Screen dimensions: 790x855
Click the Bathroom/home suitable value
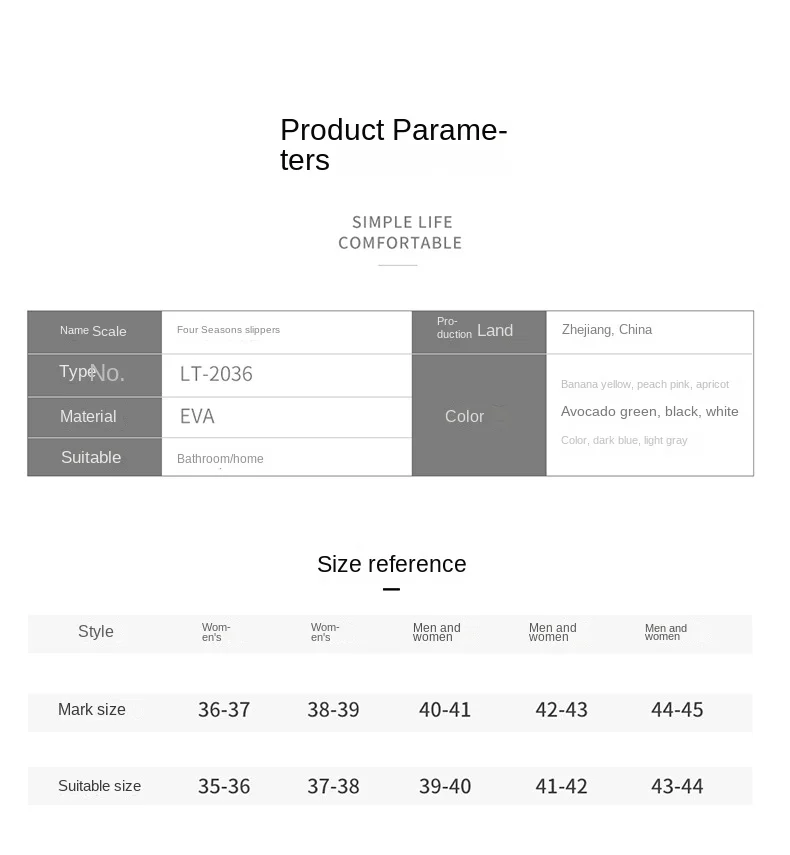[220, 459]
